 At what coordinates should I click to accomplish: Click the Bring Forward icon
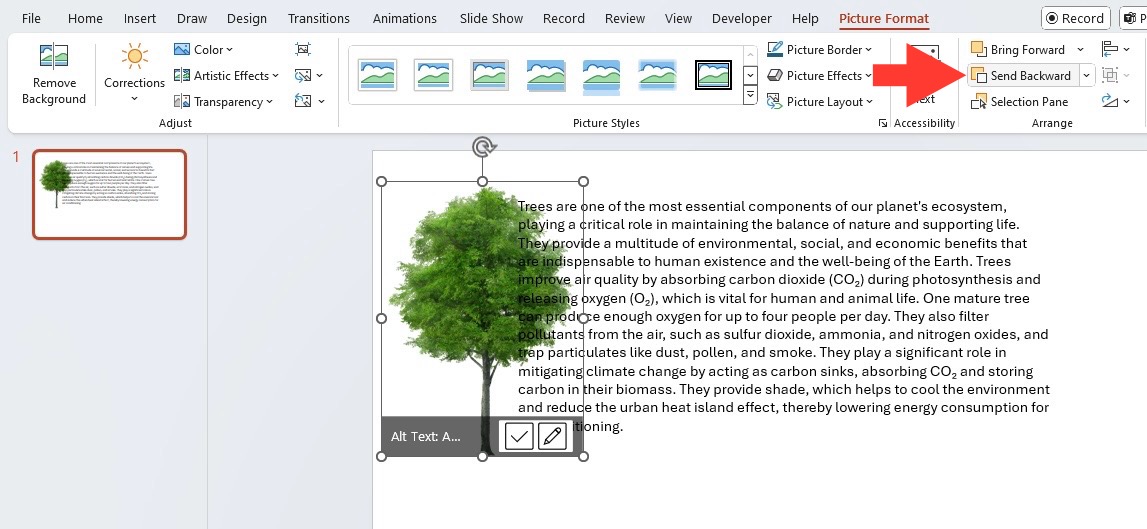click(x=979, y=49)
